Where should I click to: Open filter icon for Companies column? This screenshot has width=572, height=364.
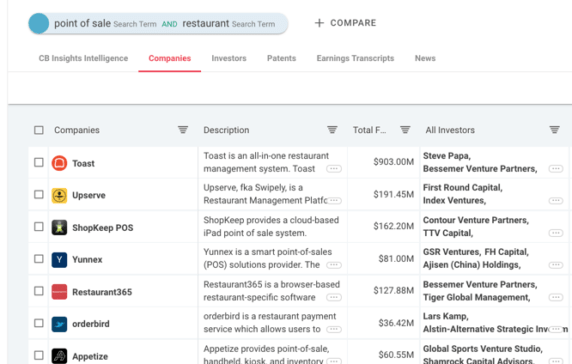pyautogui.click(x=183, y=129)
